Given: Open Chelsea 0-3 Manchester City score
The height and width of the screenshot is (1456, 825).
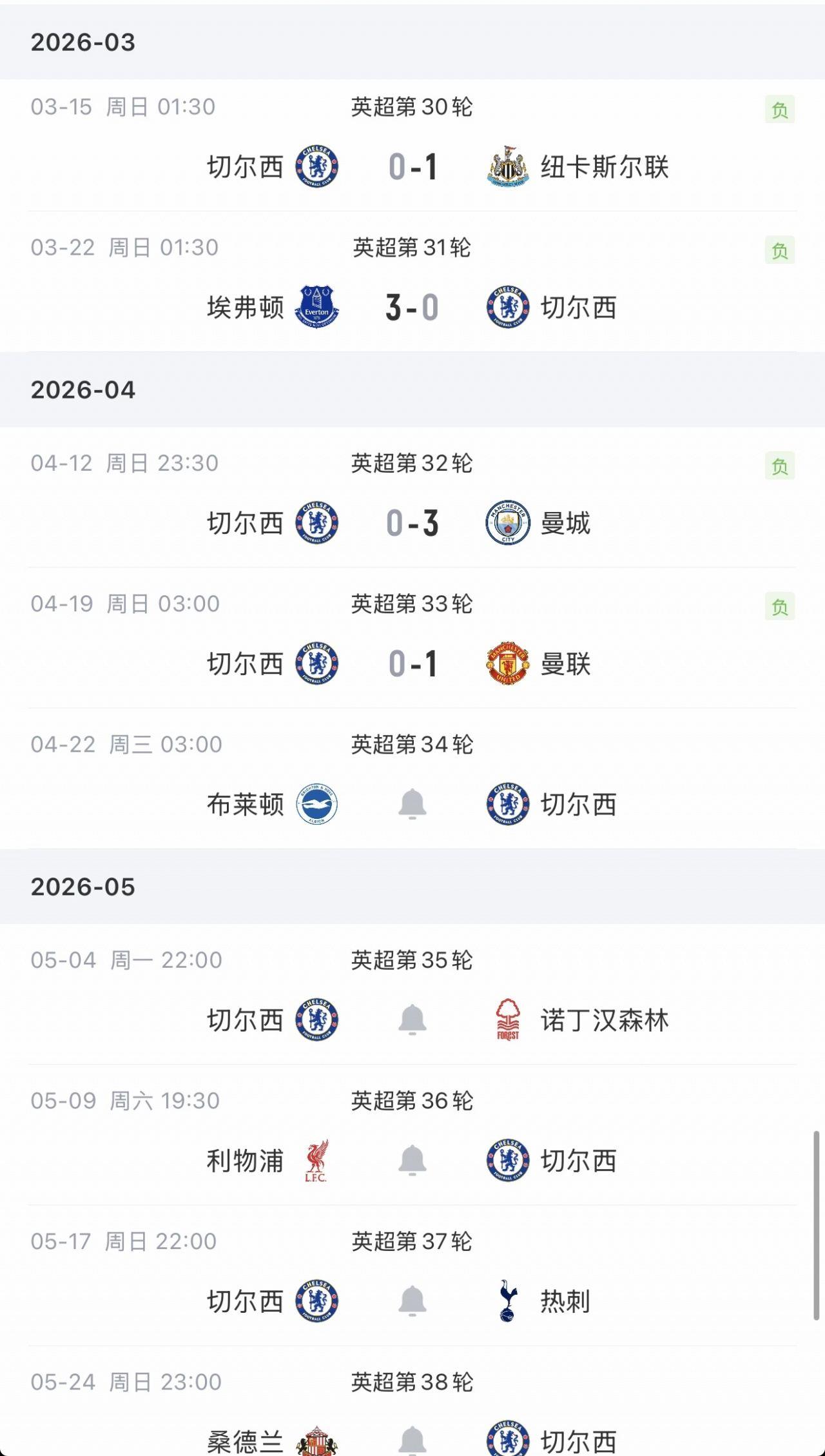Looking at the screenshot, I should pos(412,522).
